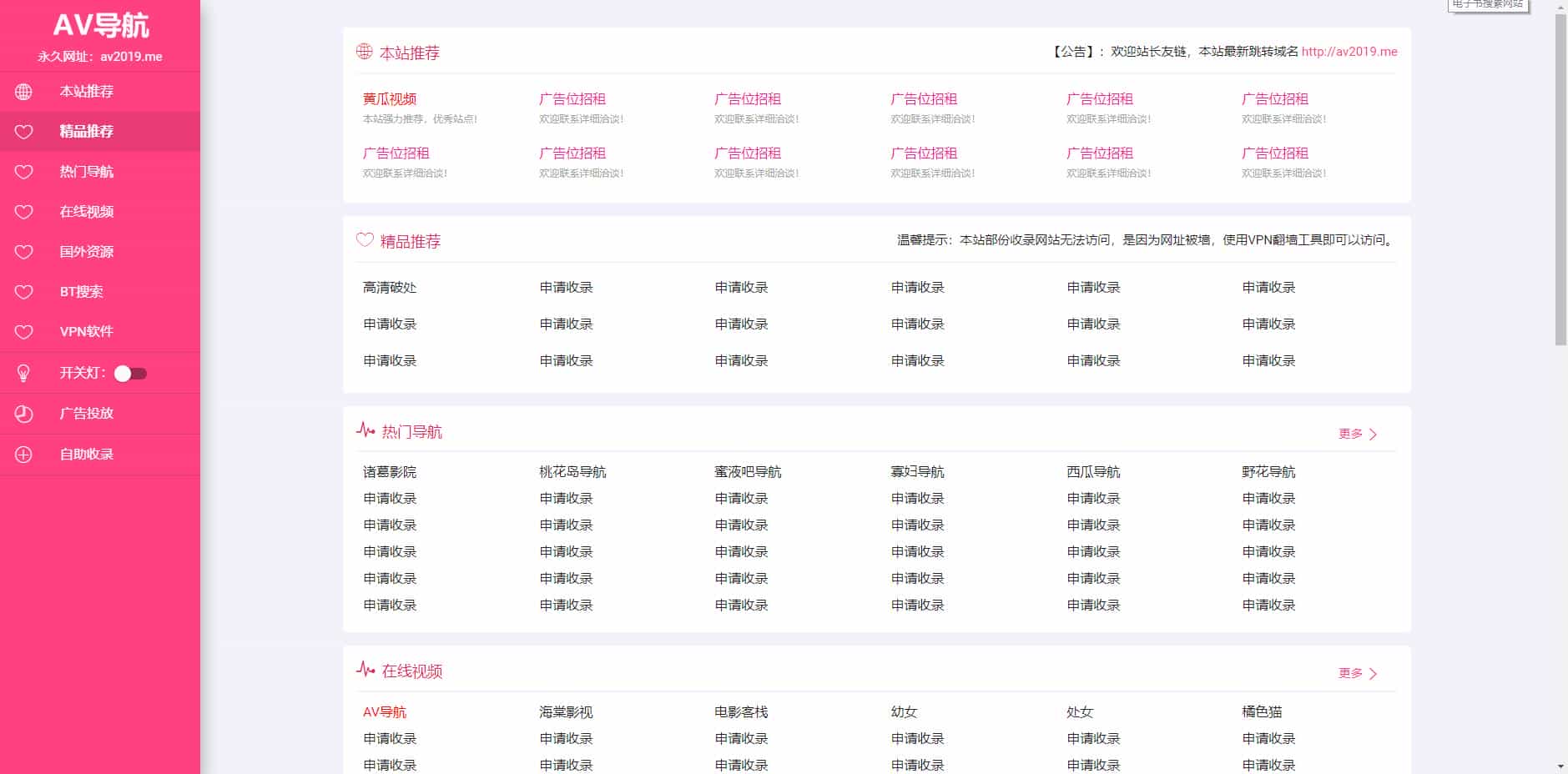Expand 更多 in the 在线视频 section
This screenshot has width=1568, height=774.
(x=1354, y=673)
